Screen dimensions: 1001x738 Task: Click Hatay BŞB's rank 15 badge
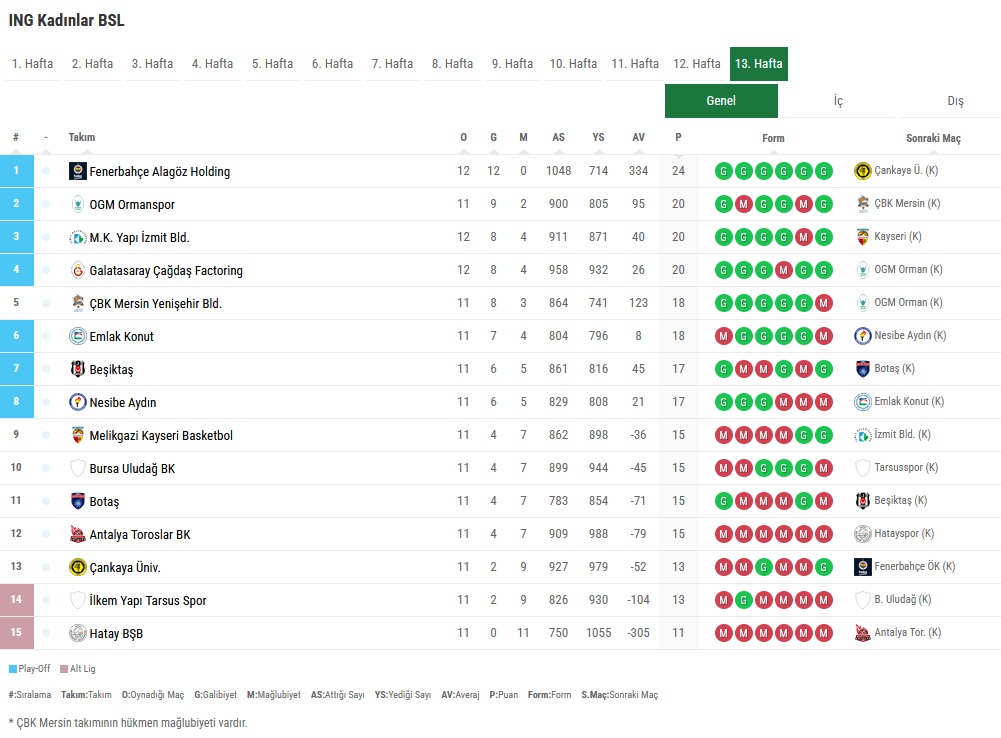point(17,633)
